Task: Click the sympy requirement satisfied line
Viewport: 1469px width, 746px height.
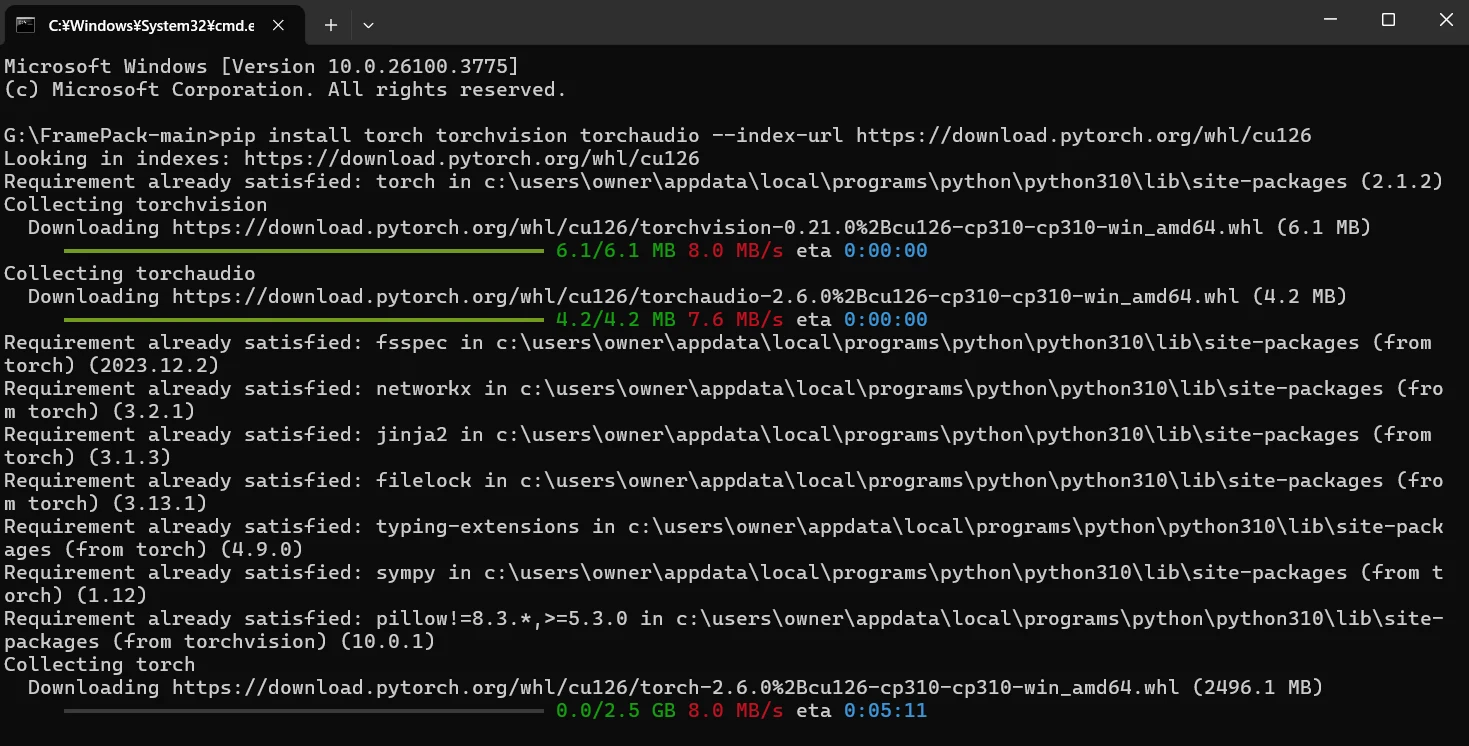Action: tap(724, 584)
